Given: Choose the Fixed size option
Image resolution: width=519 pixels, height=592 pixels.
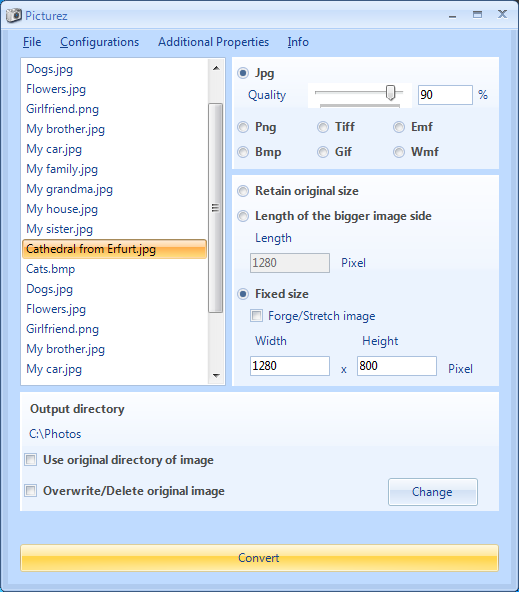Looking at the screenshot, I should coord(243,294).
